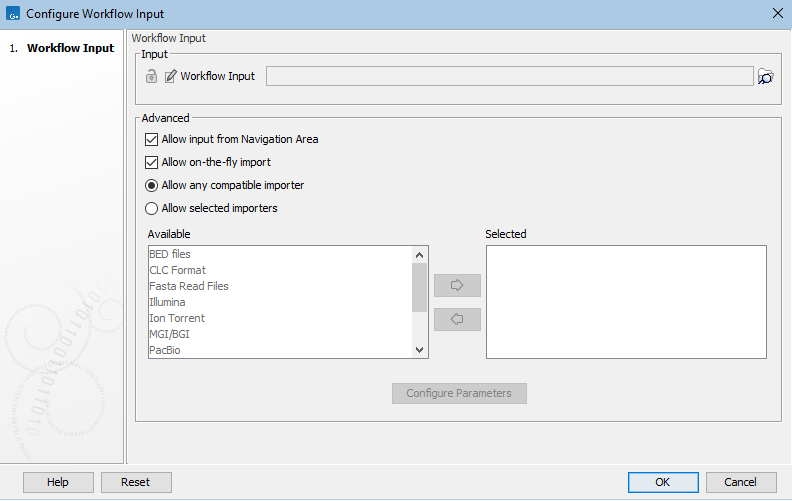Click the Help button

[x=58, y=482]
